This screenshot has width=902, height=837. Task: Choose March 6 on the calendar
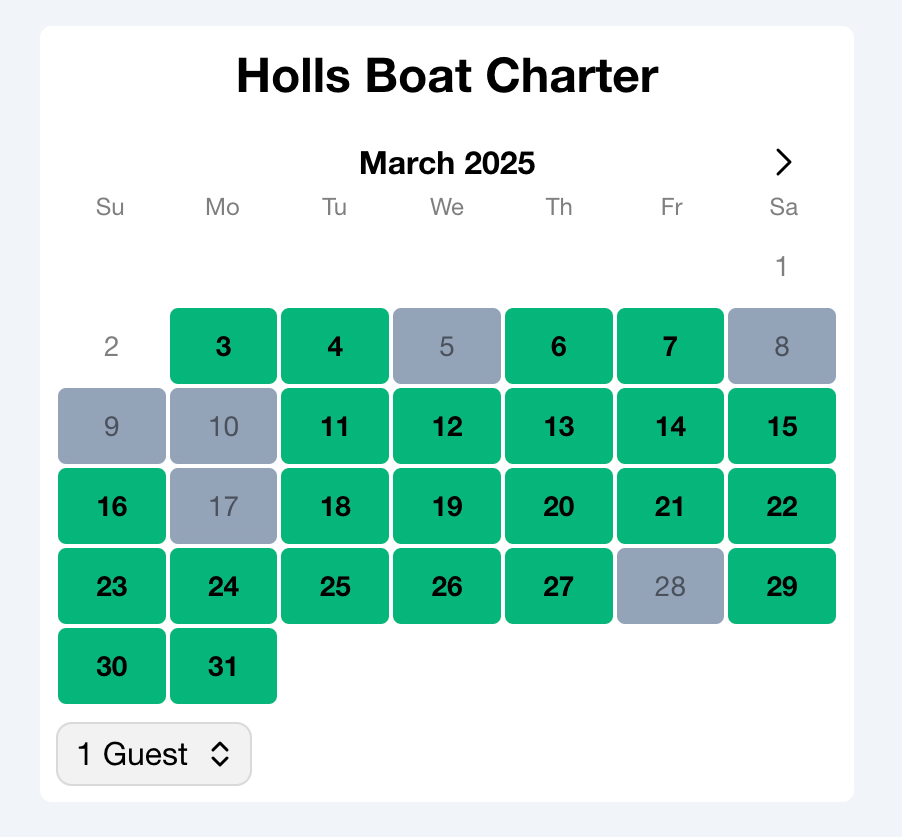pos(559,346)
